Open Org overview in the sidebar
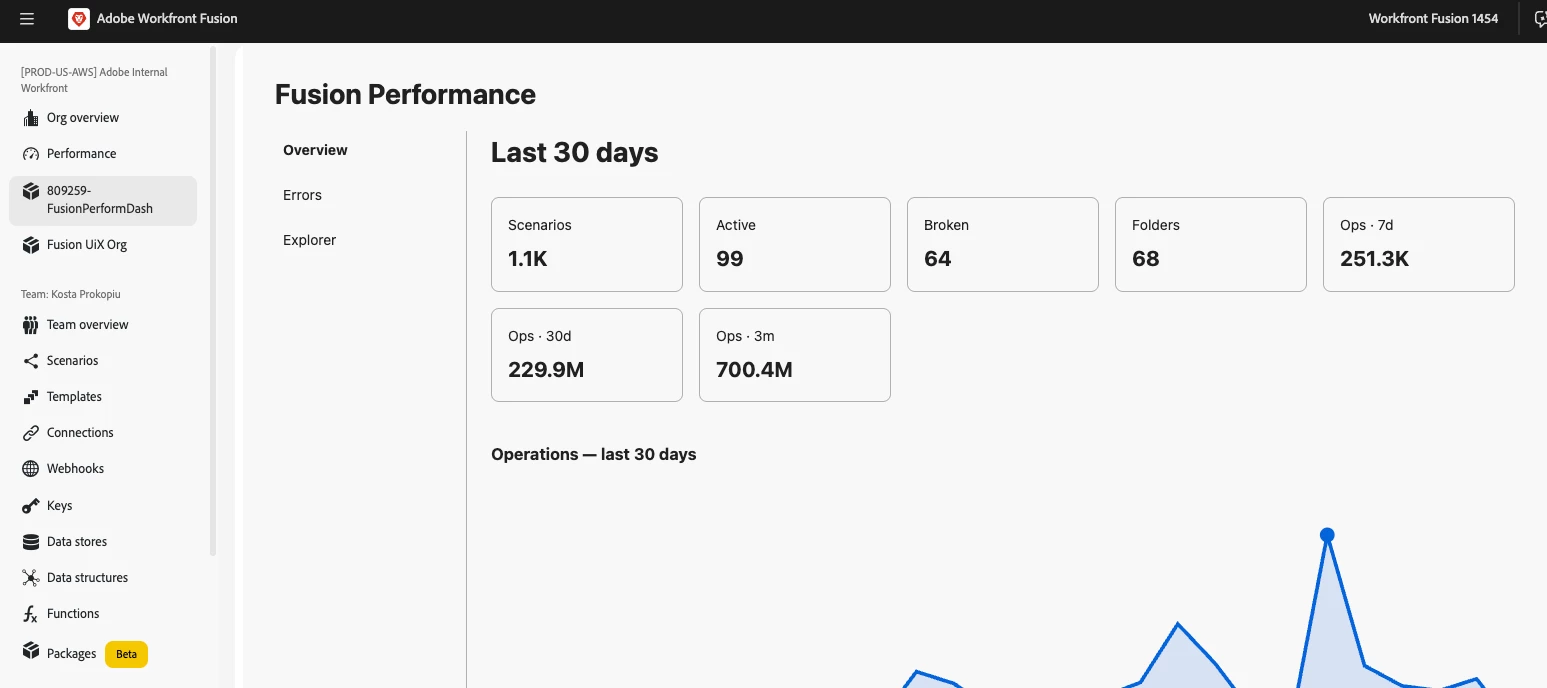This screenshot has width=1547, height=688. coord(82,118)
